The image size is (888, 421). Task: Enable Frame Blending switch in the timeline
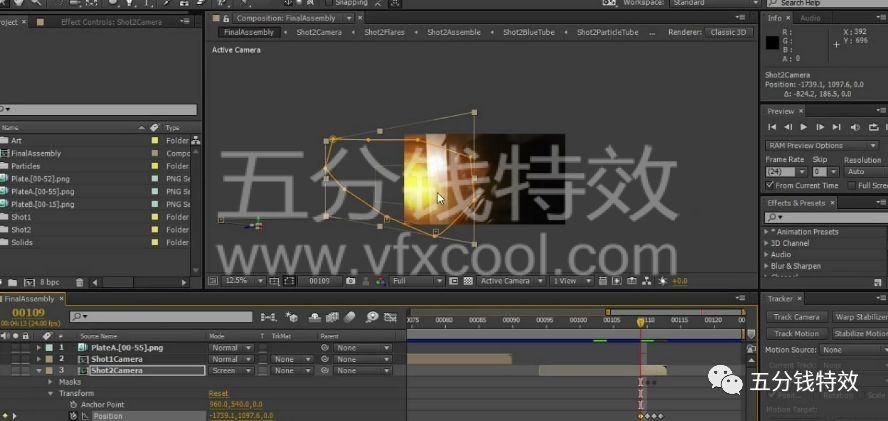click(332, 317)
